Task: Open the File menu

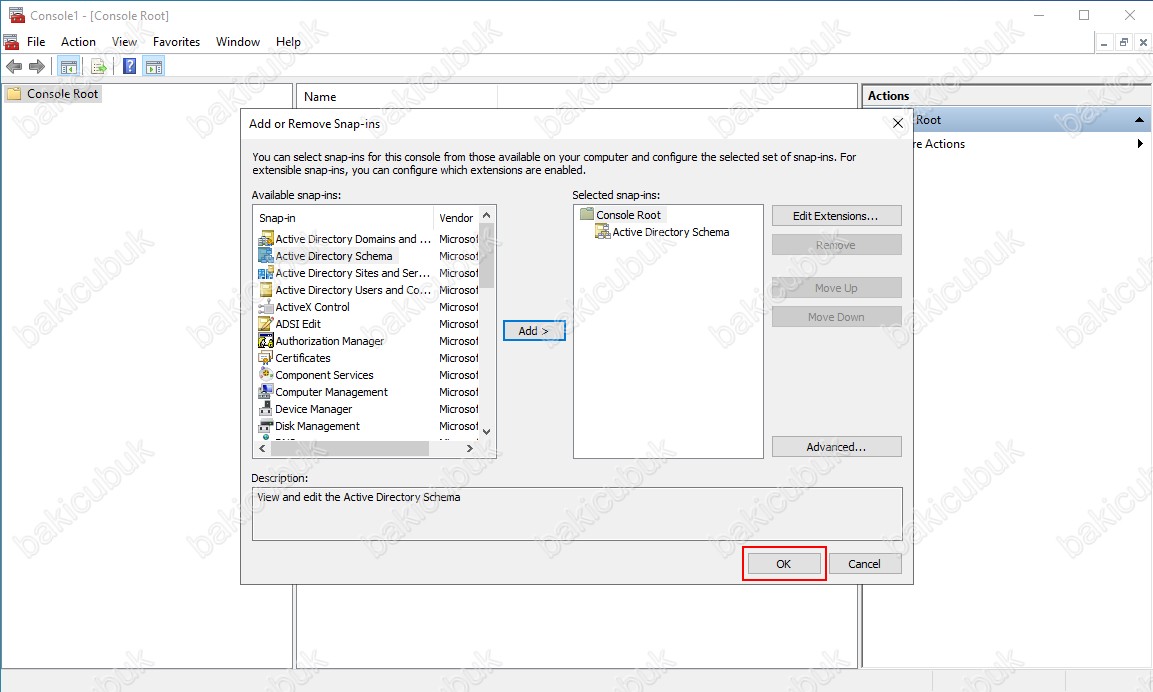Action: pos(36,42)
